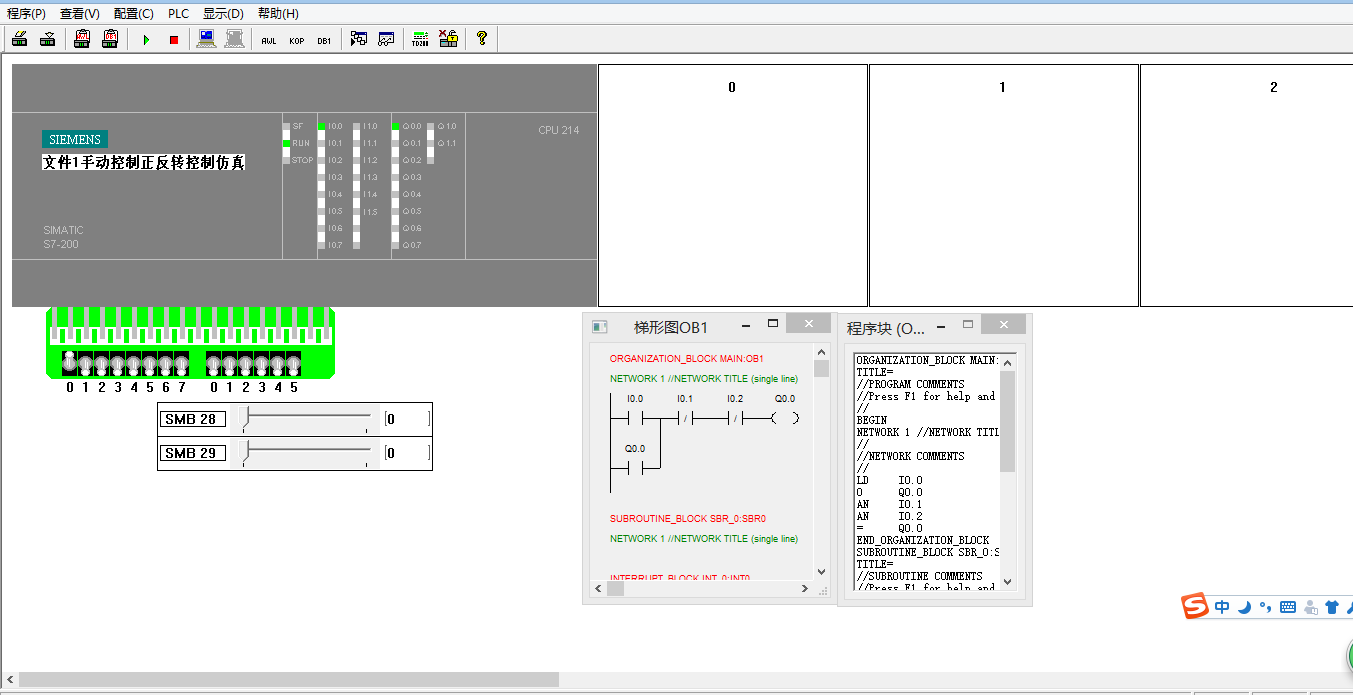Click the red AWL module toolbar icon
Screen dimensions: 1353x695
[82, 39]
